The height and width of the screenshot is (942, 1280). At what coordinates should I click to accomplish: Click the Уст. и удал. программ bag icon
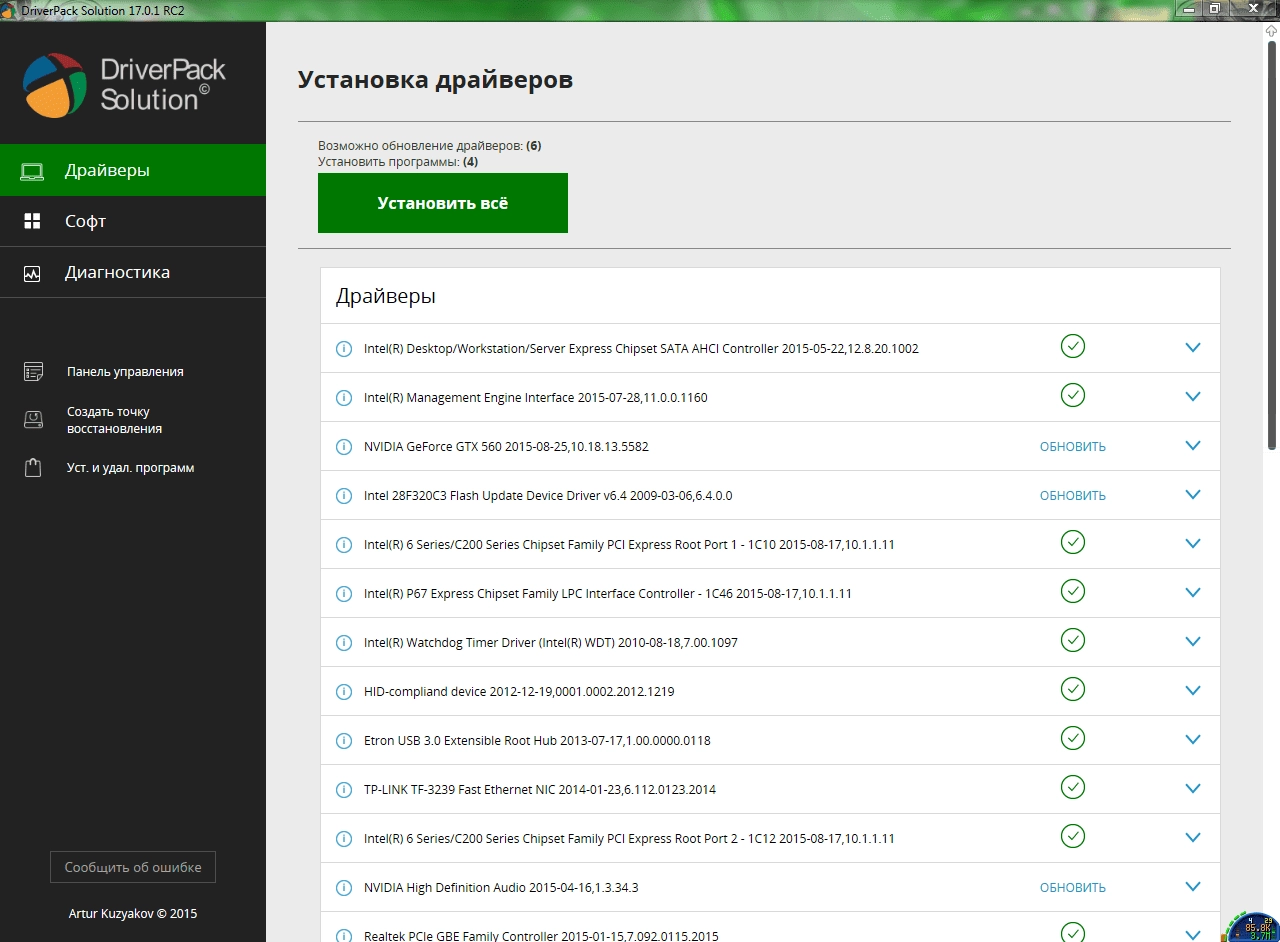click(34, 468)
